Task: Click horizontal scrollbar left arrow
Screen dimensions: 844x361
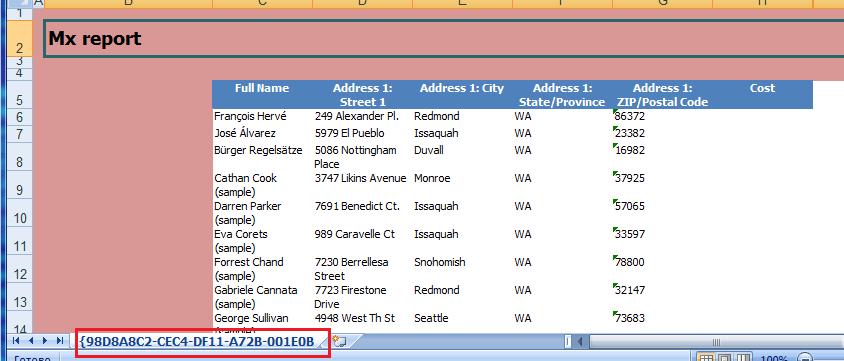Action: (x=580, y=341)
